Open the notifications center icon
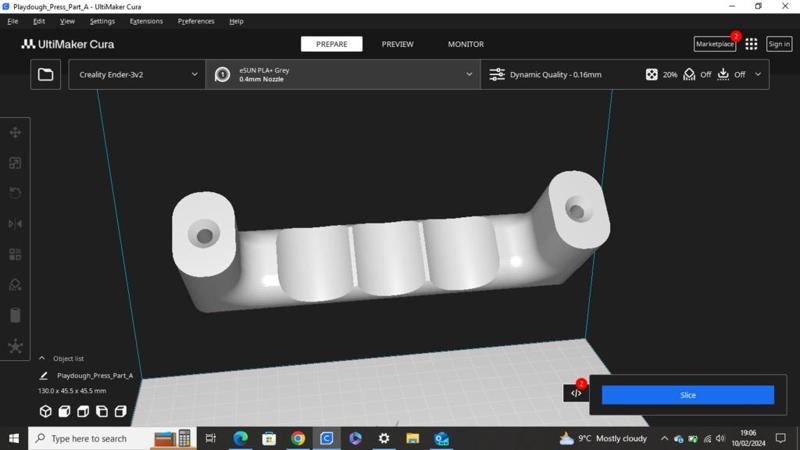800x450 pixels. (781, 438)
